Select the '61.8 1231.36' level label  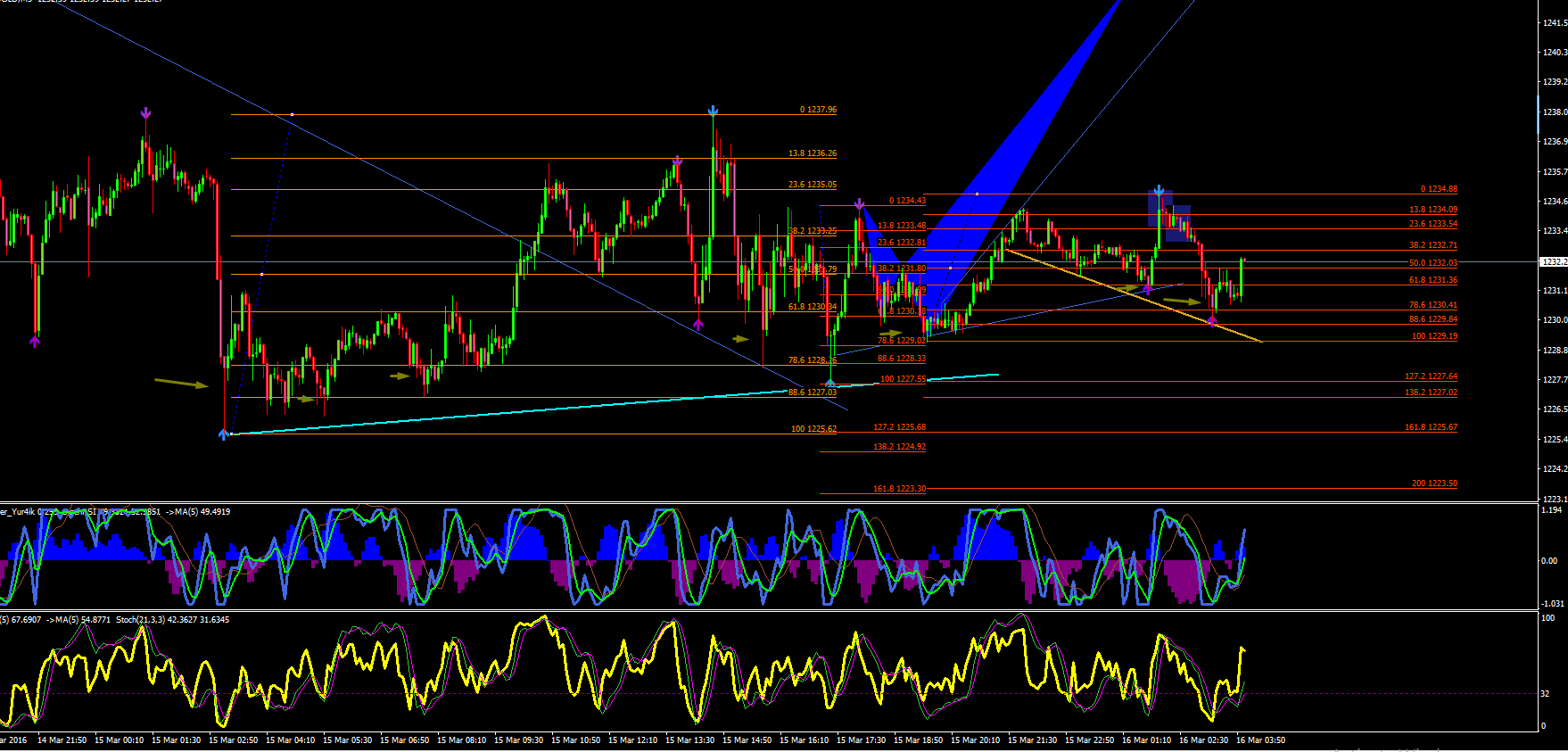tap(1433, 280)
